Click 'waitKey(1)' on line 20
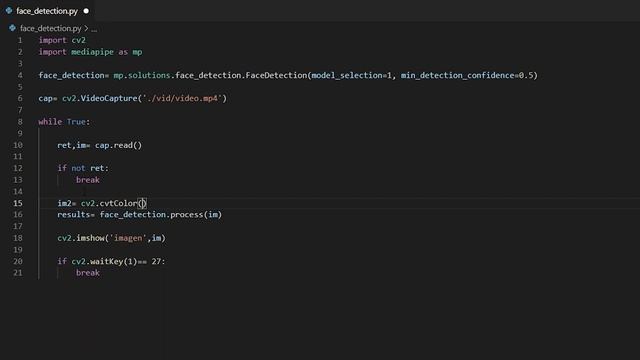Screen dimensions: 640x360 tap(113, 261)
